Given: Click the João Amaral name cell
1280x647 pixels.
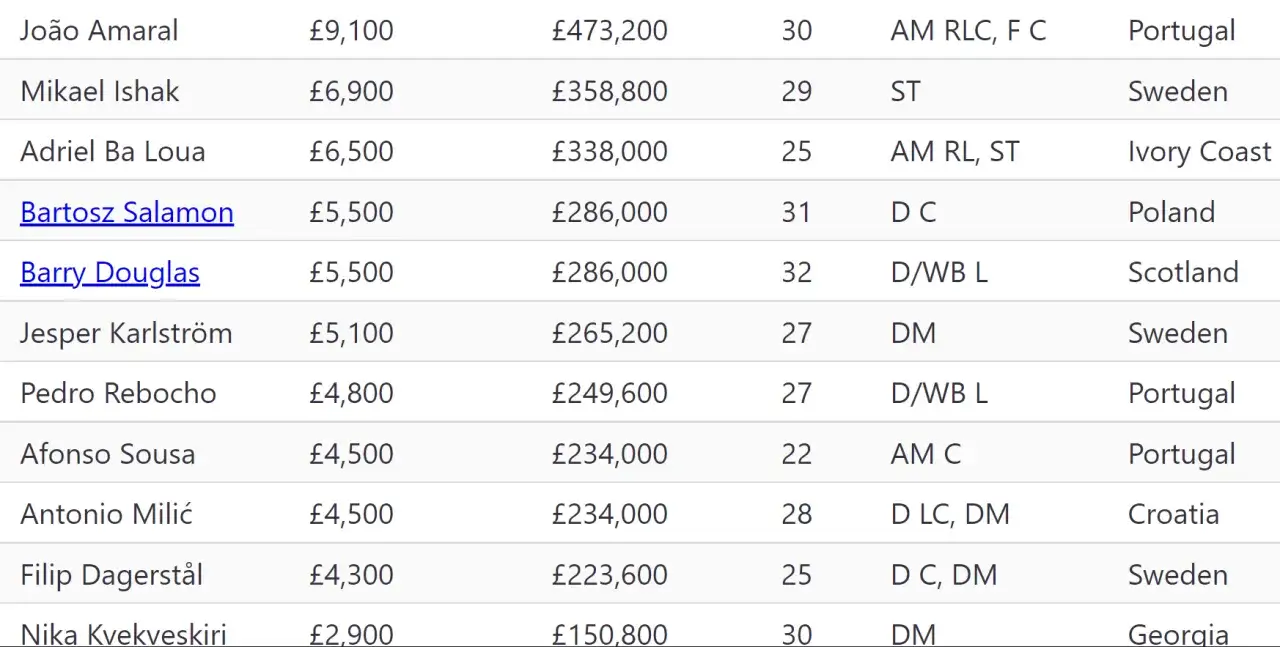Looking at the screenshot, I should pos(99,31).
